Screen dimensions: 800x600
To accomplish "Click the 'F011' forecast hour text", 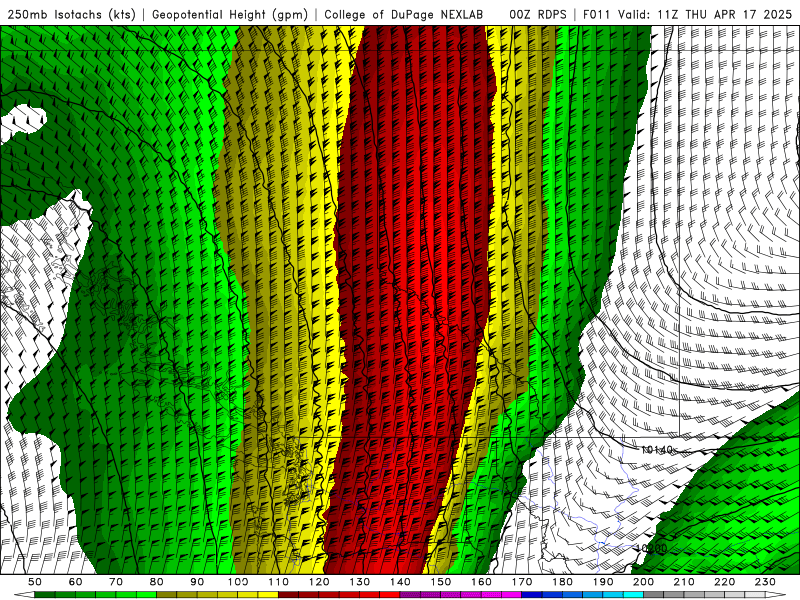I will (596, 15).
